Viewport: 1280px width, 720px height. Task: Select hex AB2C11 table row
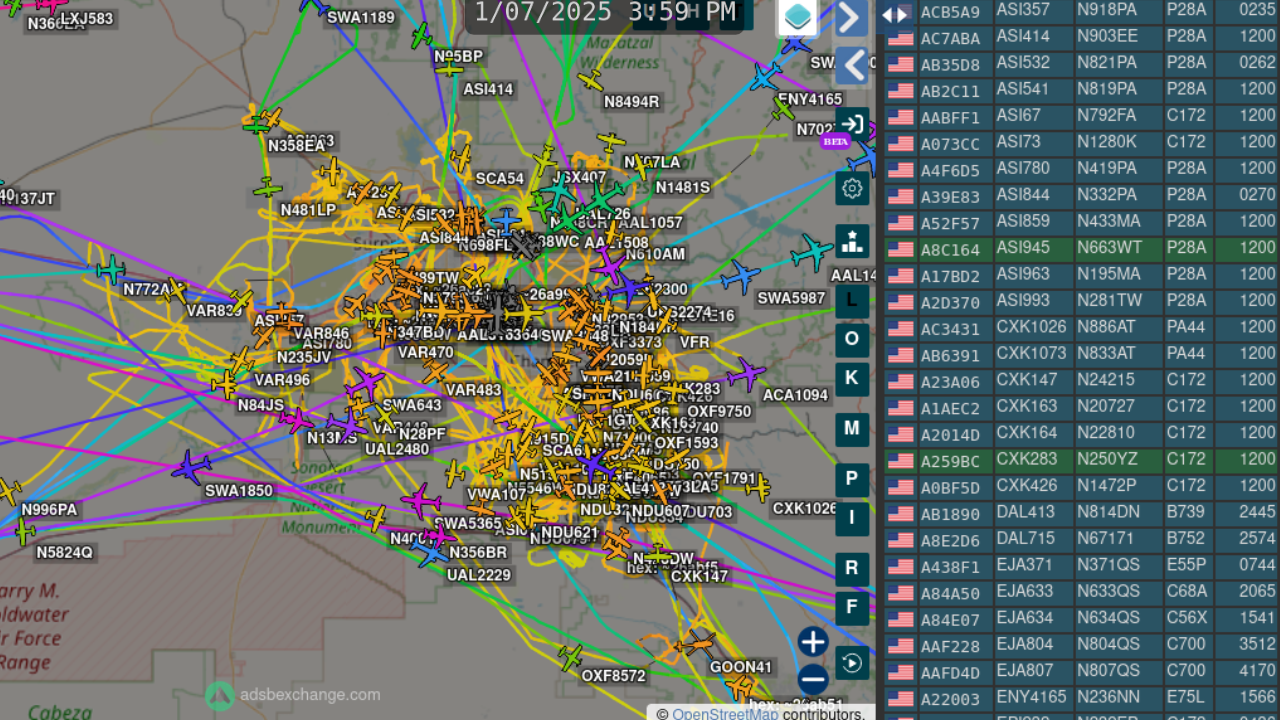950,90
